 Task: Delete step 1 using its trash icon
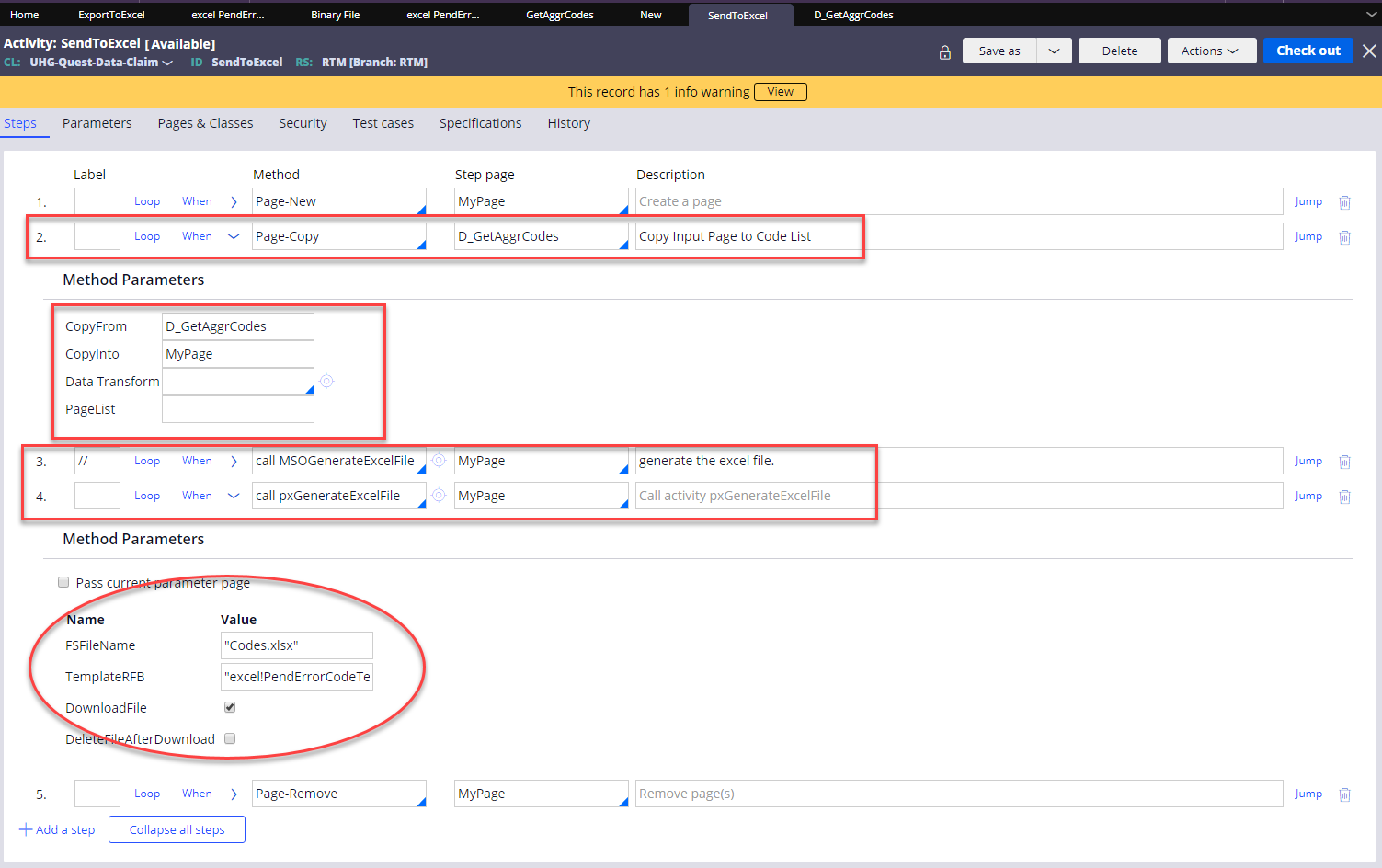(x=1344, y=202)
